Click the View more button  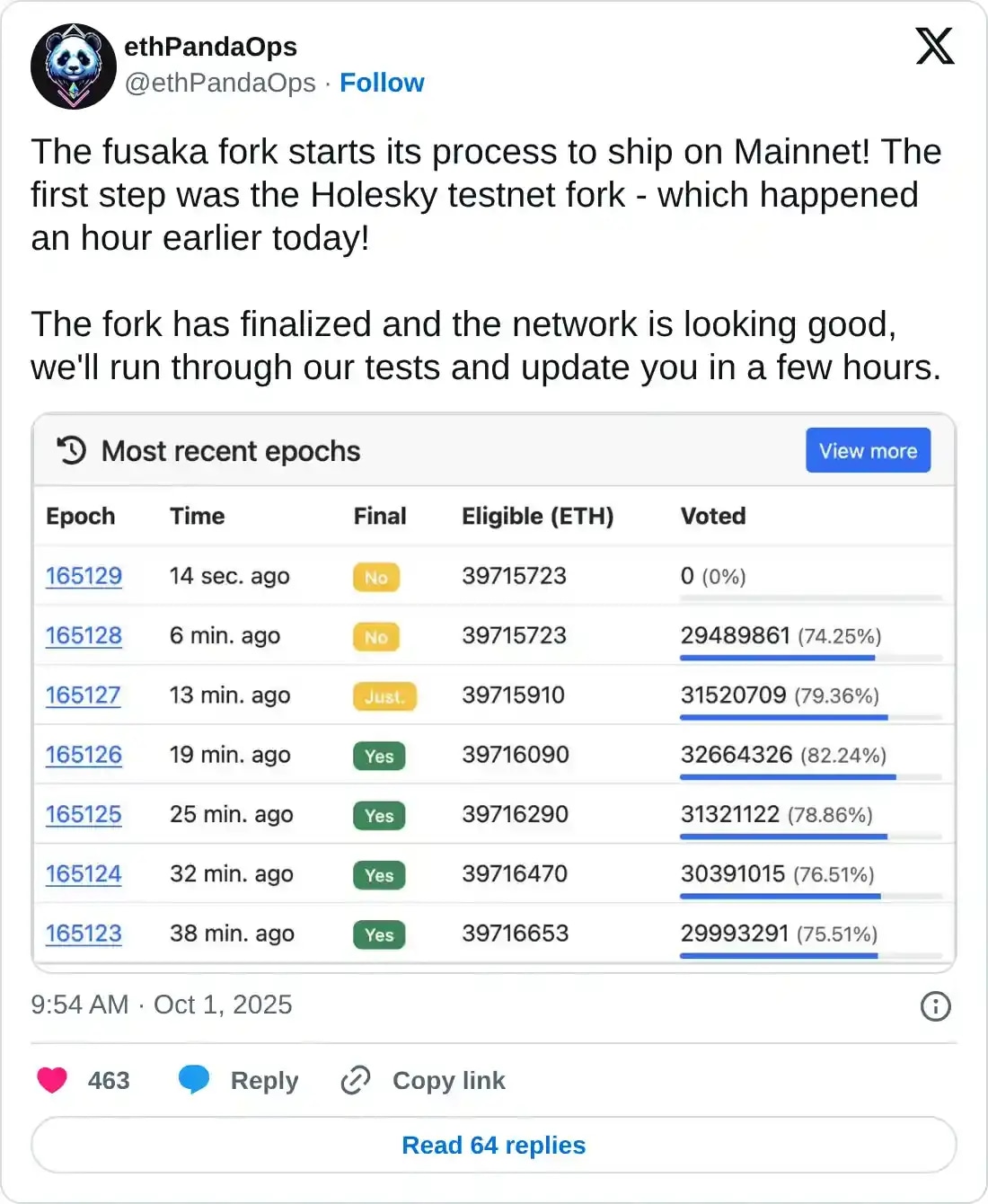[x=867, y=450]
